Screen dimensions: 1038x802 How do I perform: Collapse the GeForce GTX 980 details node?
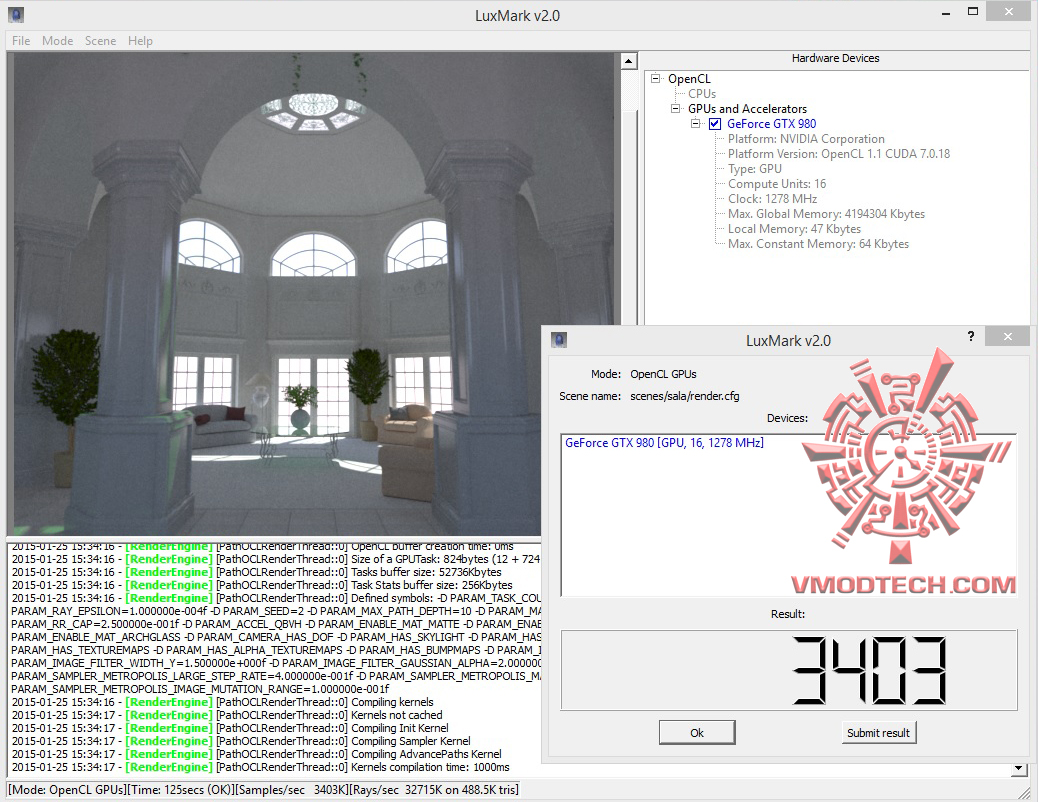click(x=695, y=124)
